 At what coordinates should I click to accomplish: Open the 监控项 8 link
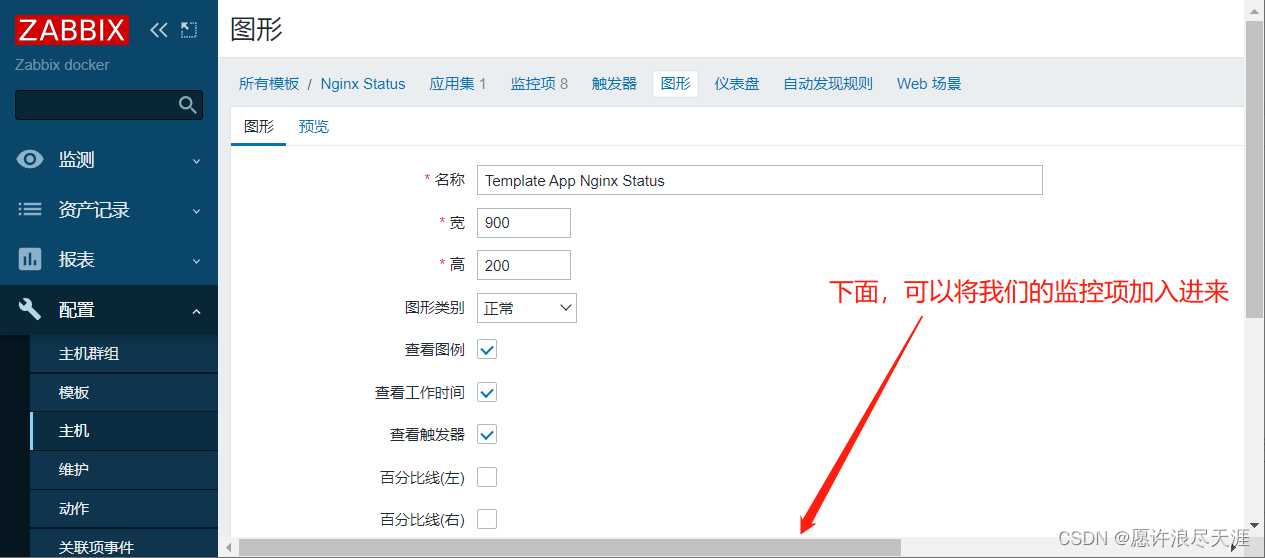(539, 84)
